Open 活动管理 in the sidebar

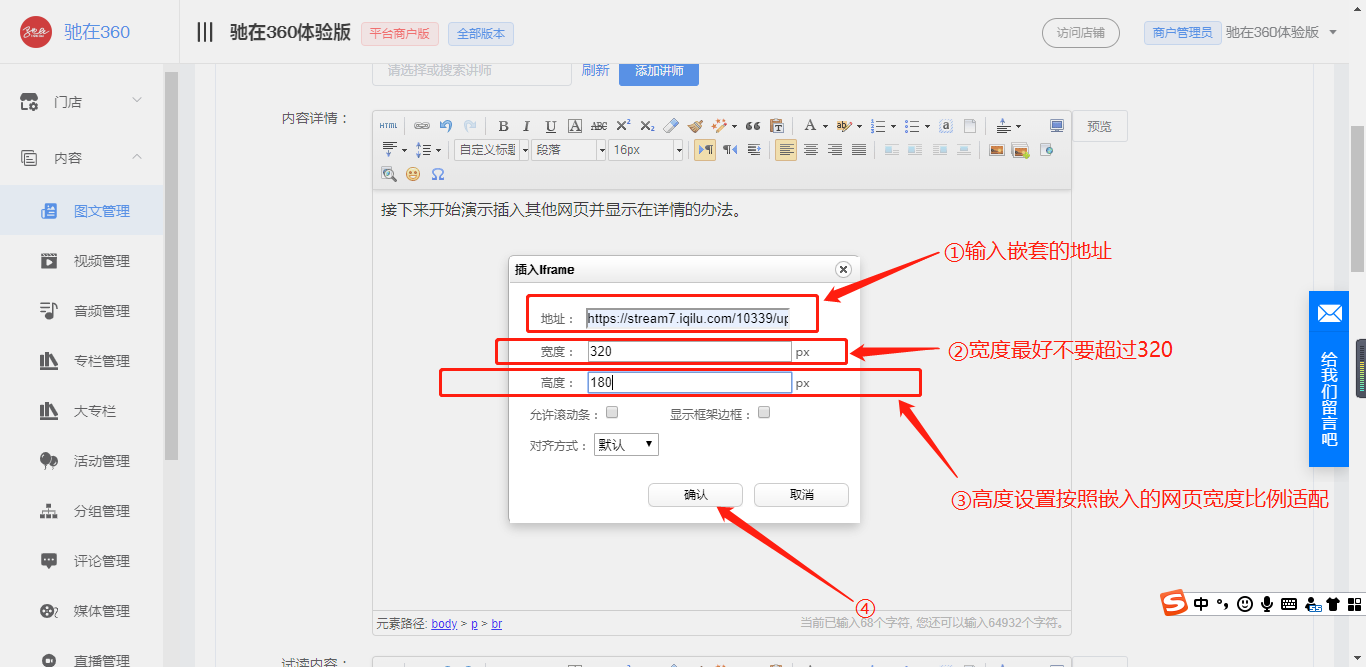coord(82,461)
